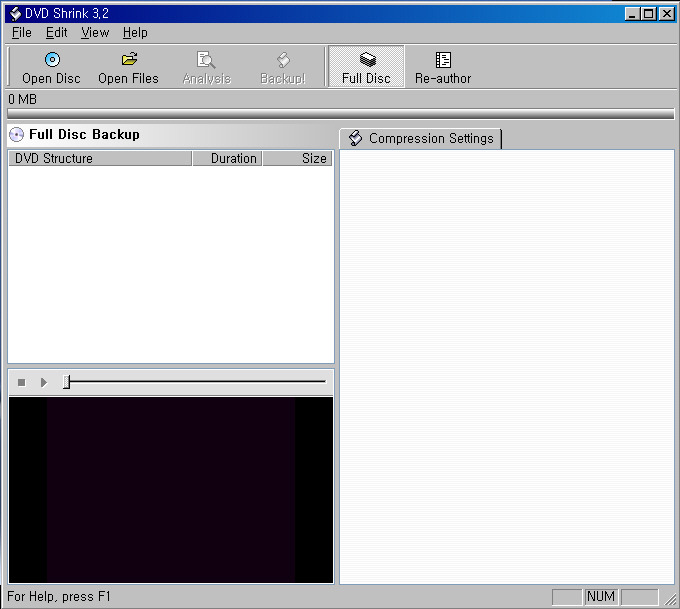Open the Help menu

coord(135,33)
